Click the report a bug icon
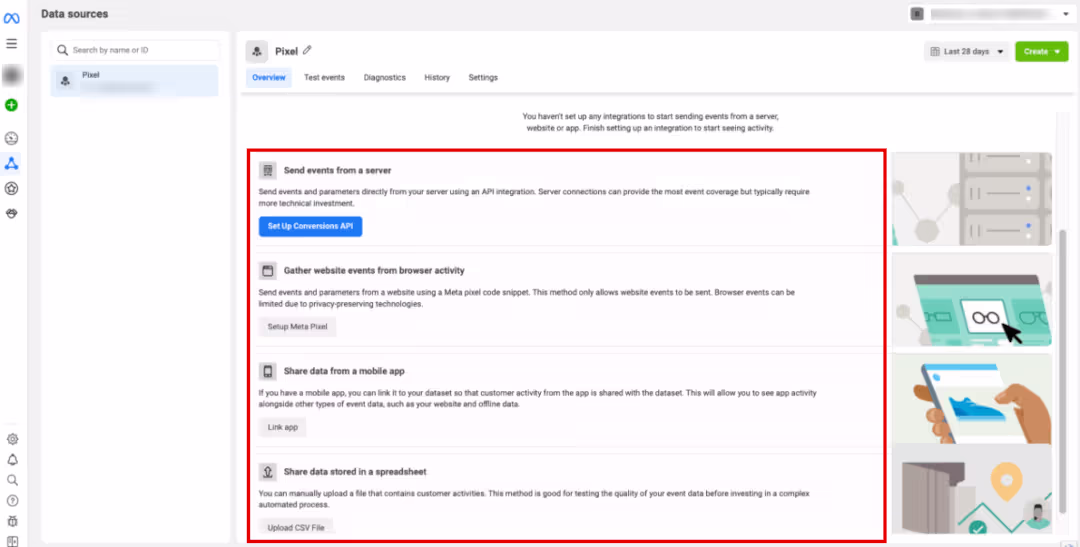The width and height of the screenshot is (1080, 547). [12, 522]
